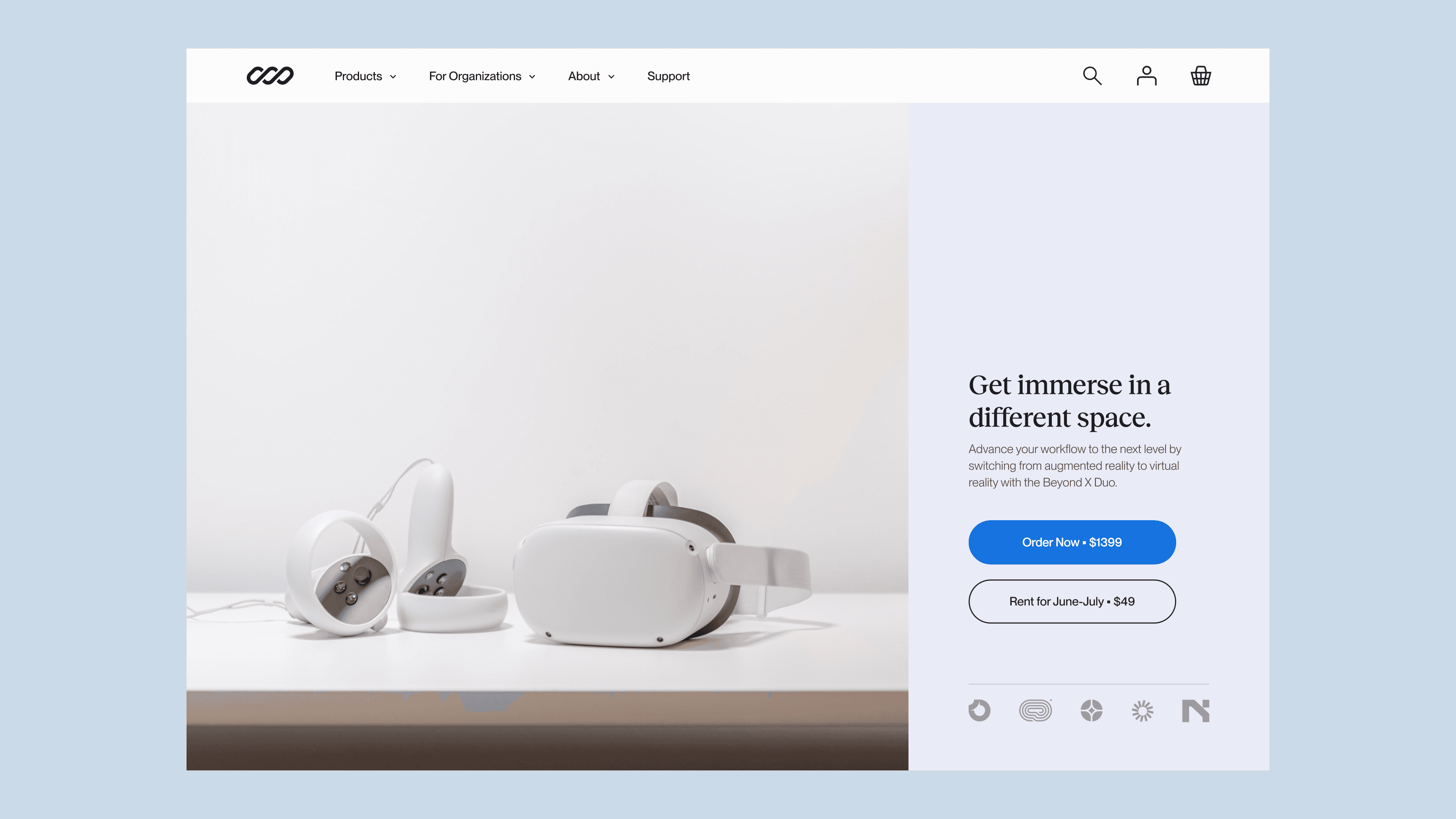
Task: Click the Get immerse headline text
Action: tap(1069, 401)
